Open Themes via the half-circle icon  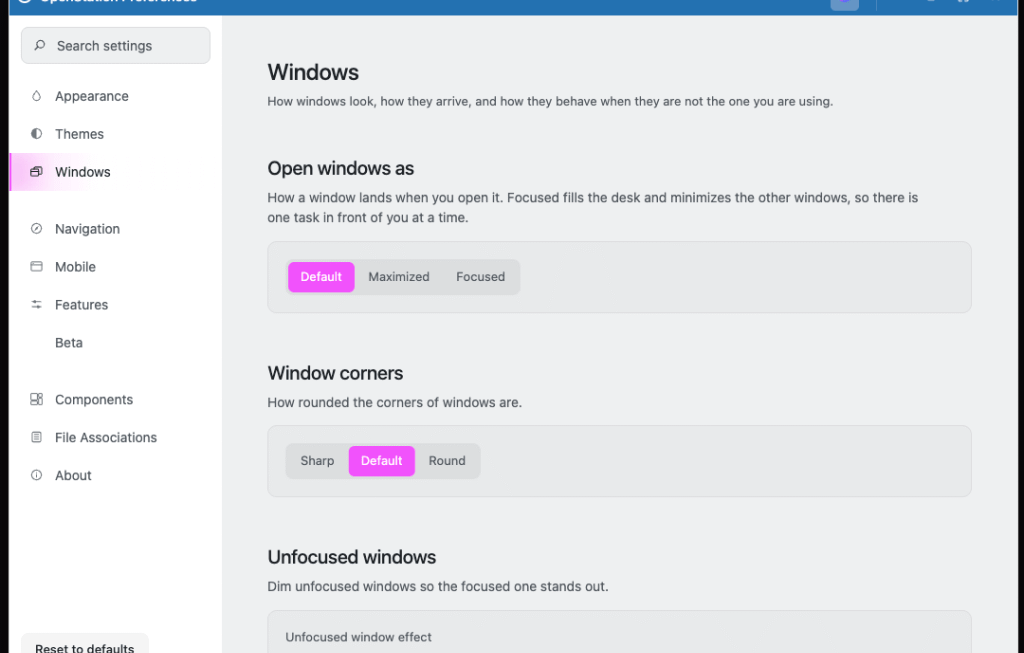tap(37, 134)
